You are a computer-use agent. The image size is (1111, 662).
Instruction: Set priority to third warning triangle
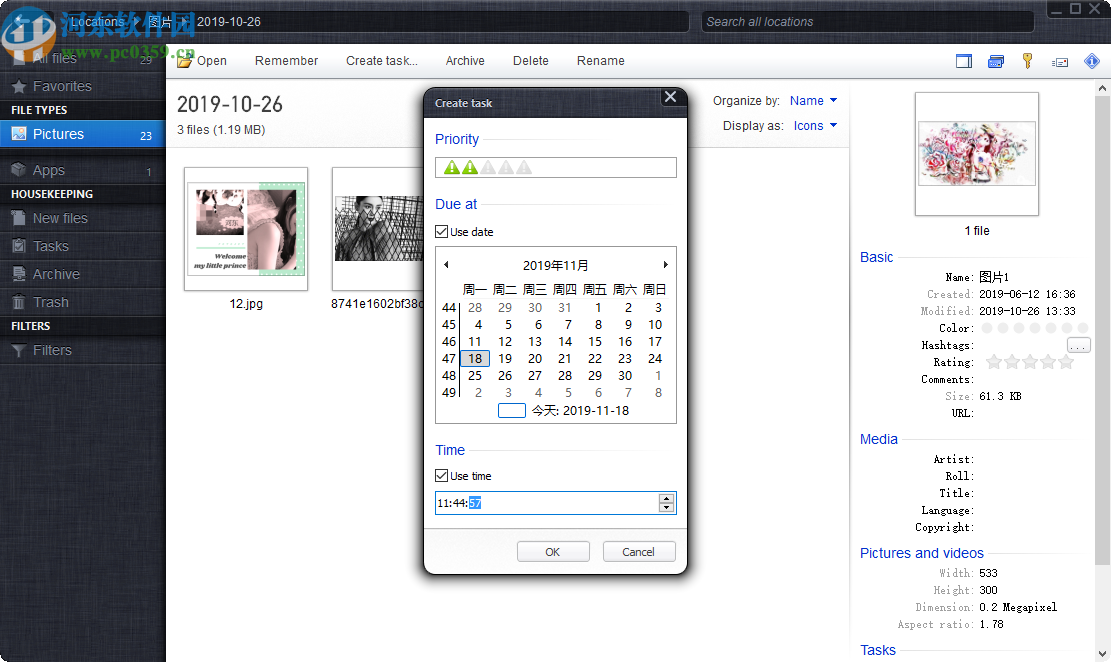tap(488, 167)
